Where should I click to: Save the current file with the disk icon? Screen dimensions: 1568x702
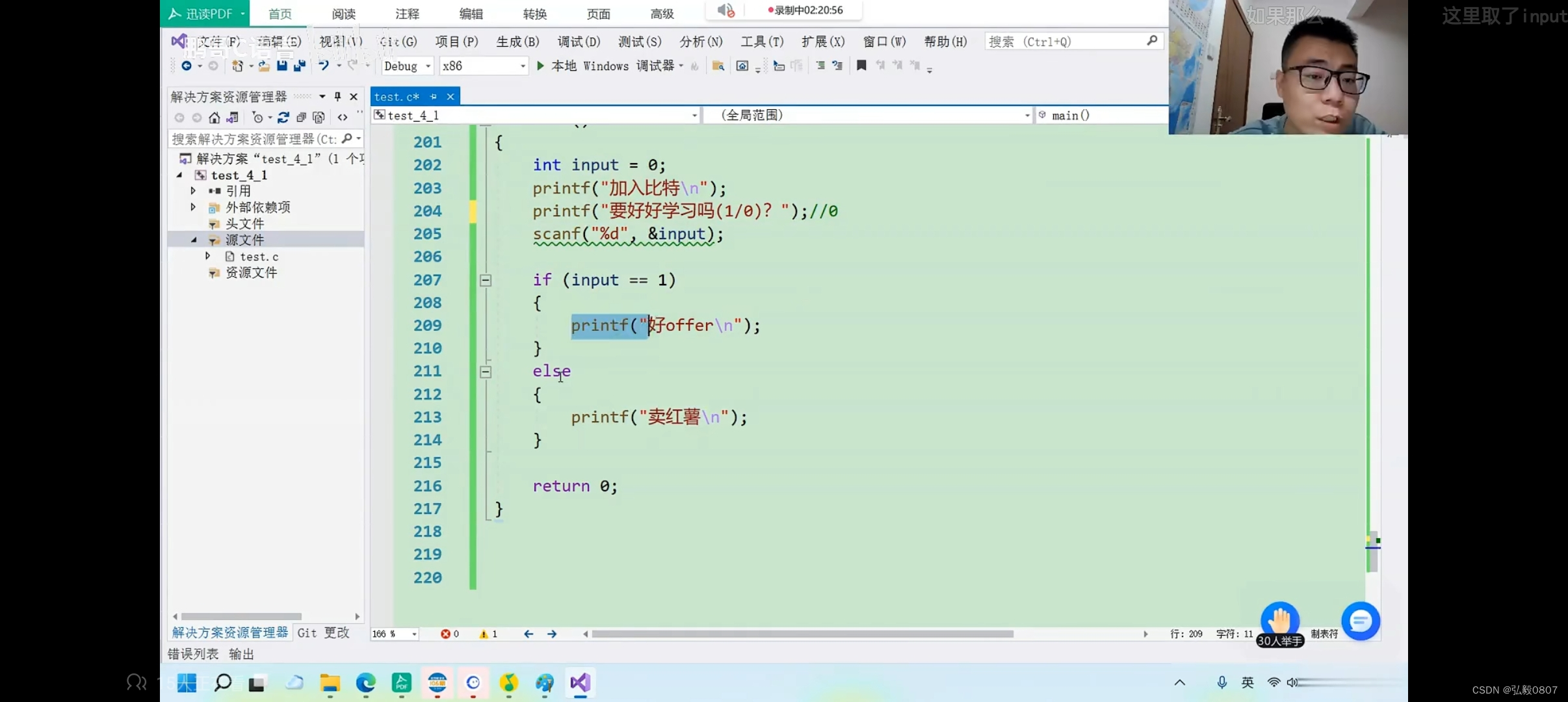pos(282,66)
